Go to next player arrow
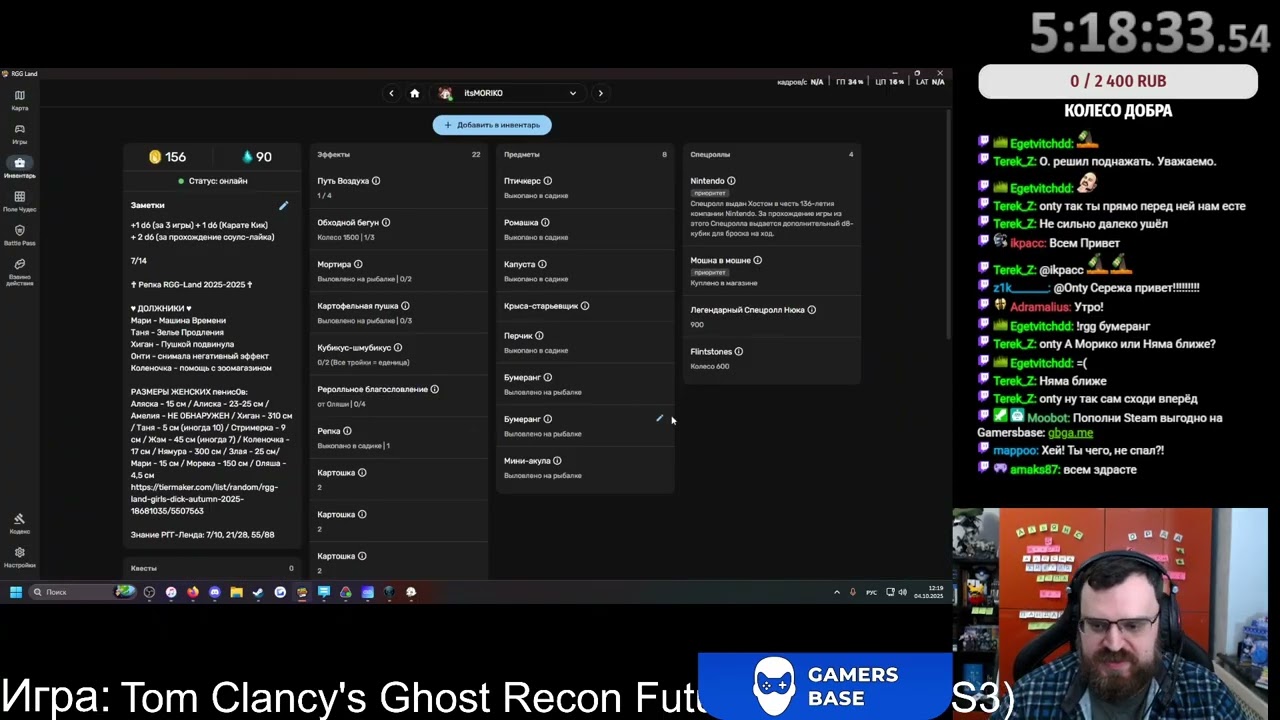Viewport: 1280px width, 720px height. coord(600,93)
